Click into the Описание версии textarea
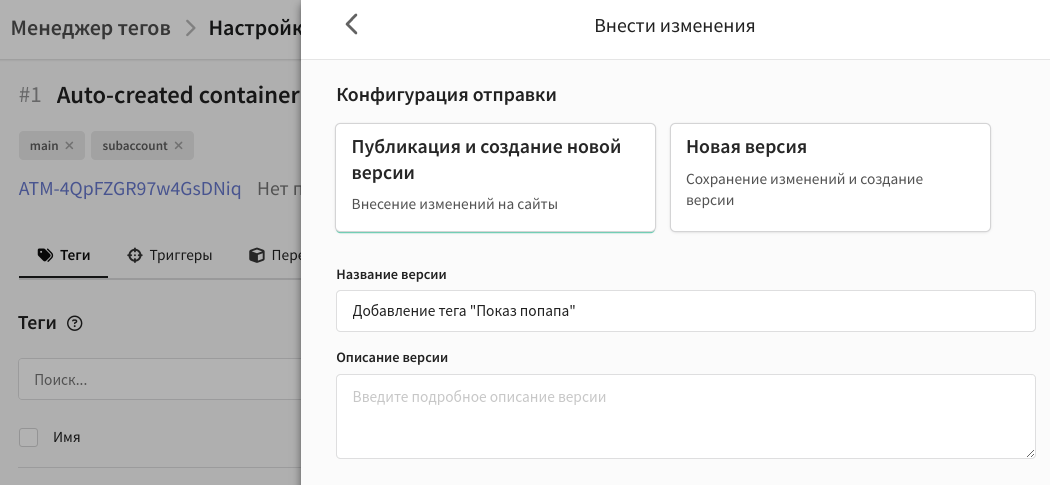 click(x=685, y=416)
